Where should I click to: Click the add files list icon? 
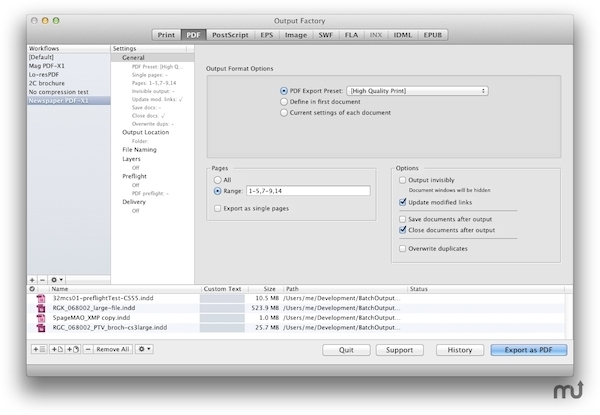coord(39,349)
